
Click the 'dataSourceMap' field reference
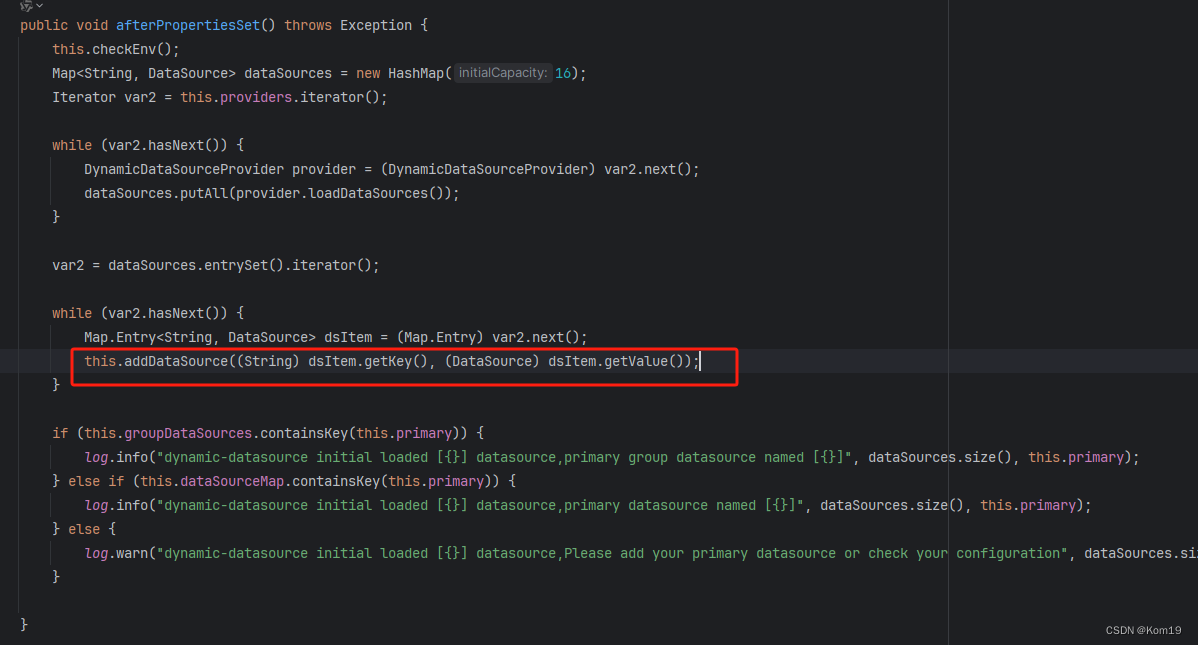pyautogui.click(x=232, y=481)
